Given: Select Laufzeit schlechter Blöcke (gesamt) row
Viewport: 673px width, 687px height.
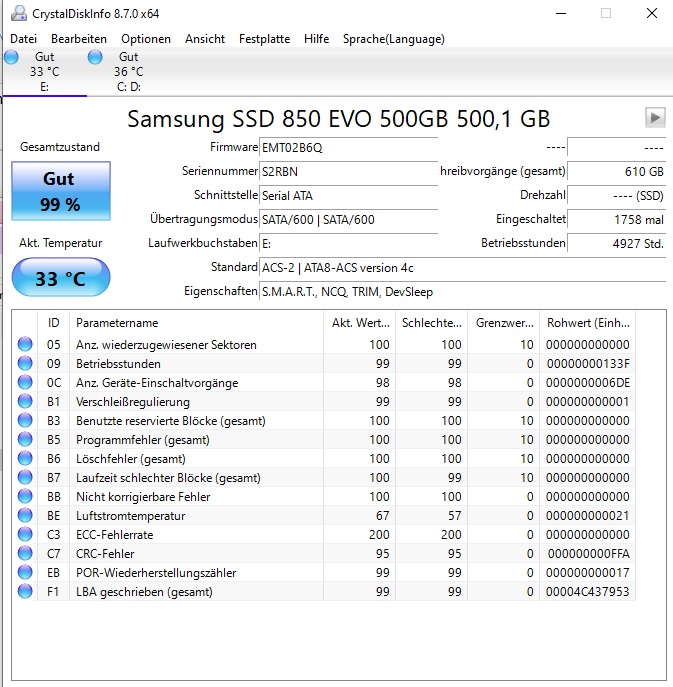Looking at the screenshot, I should (324, 478).
